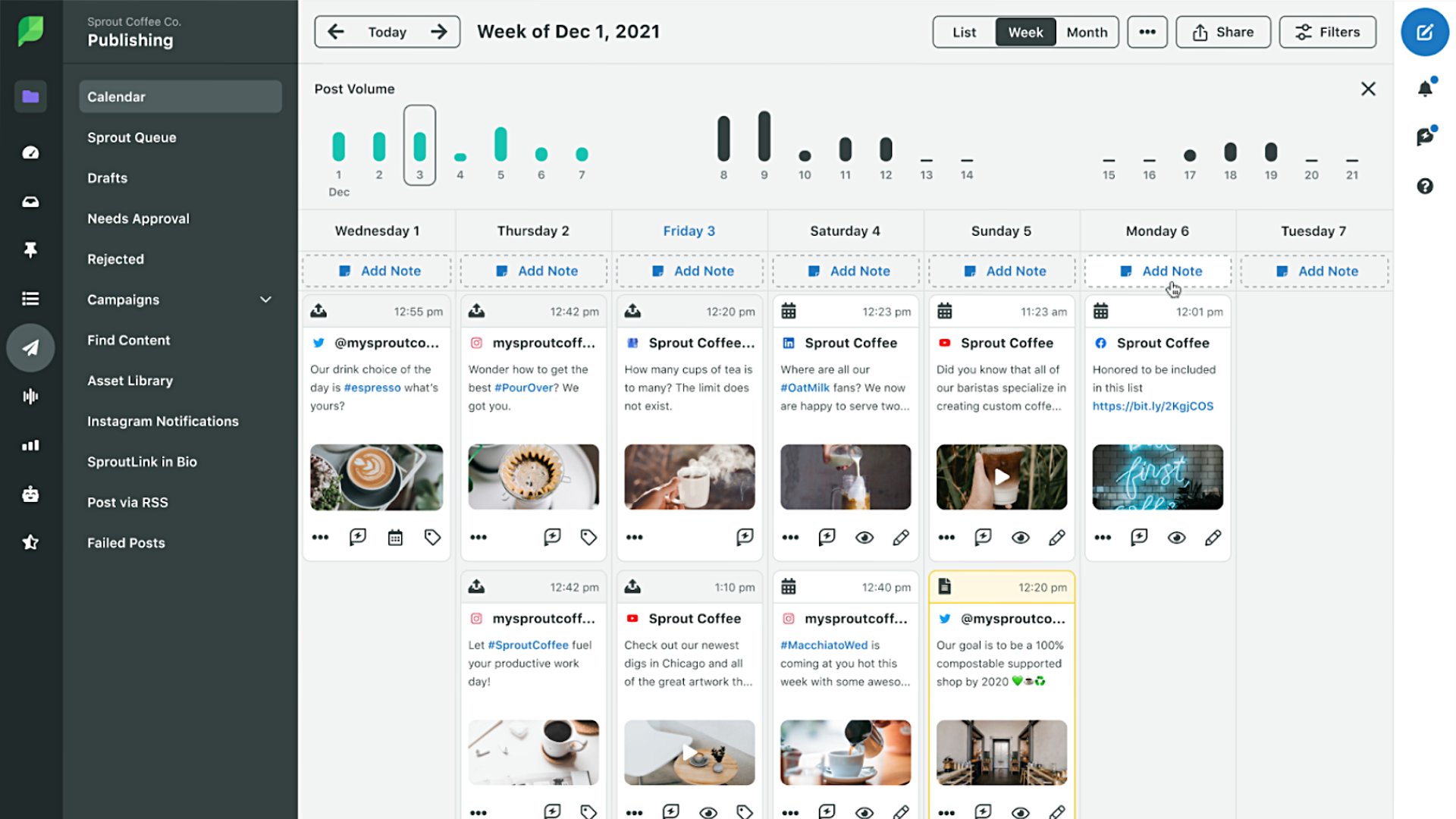Screen dimensions: 1456x819
Task: Click calendar icon on espresso post footer
Action: point(395,538)
